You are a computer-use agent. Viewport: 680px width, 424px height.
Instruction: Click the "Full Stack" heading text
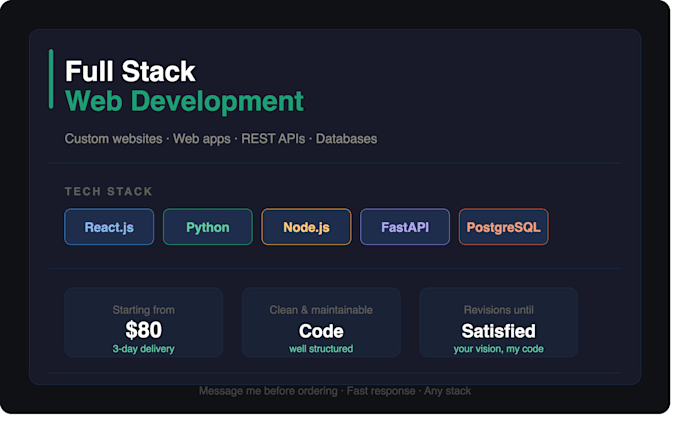(x=130, y=71)
